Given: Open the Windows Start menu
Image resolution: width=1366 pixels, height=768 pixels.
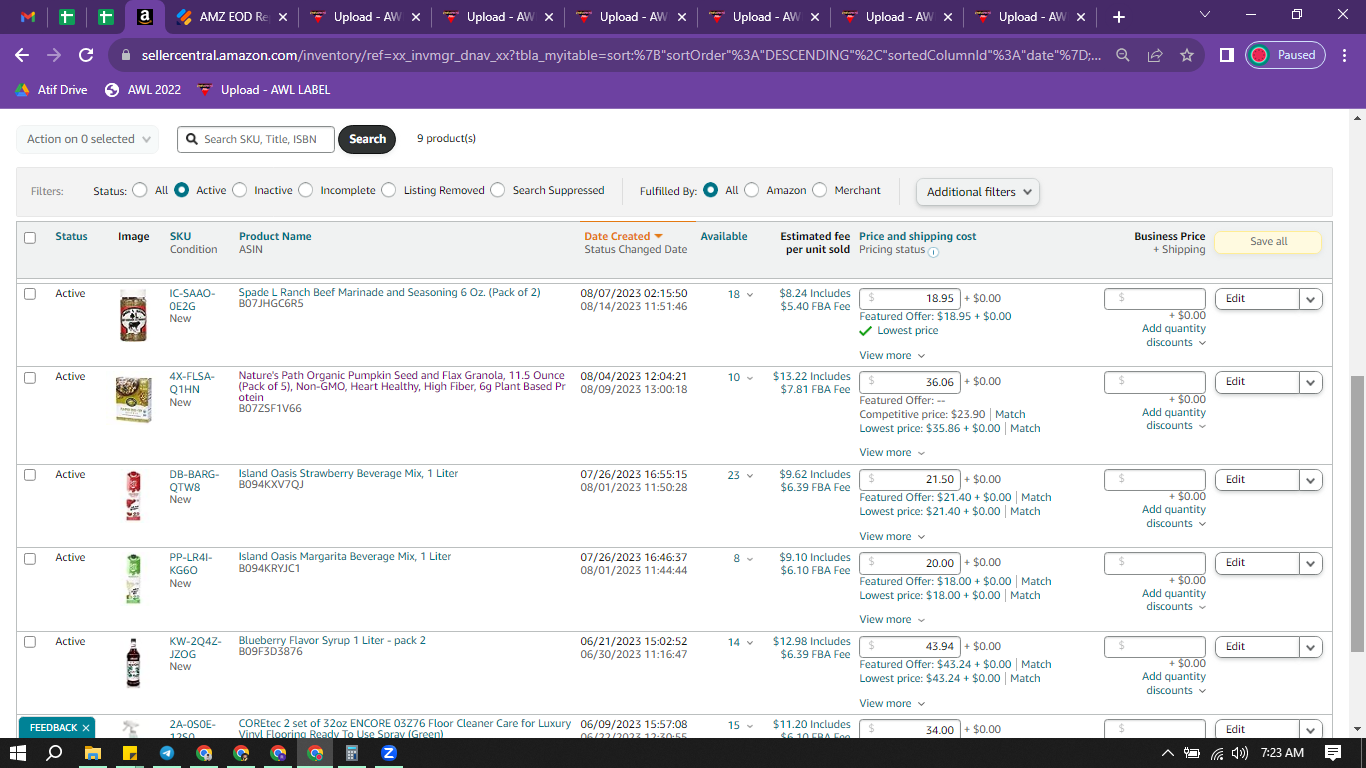Looking at the screenshot, I should [18, 753].
